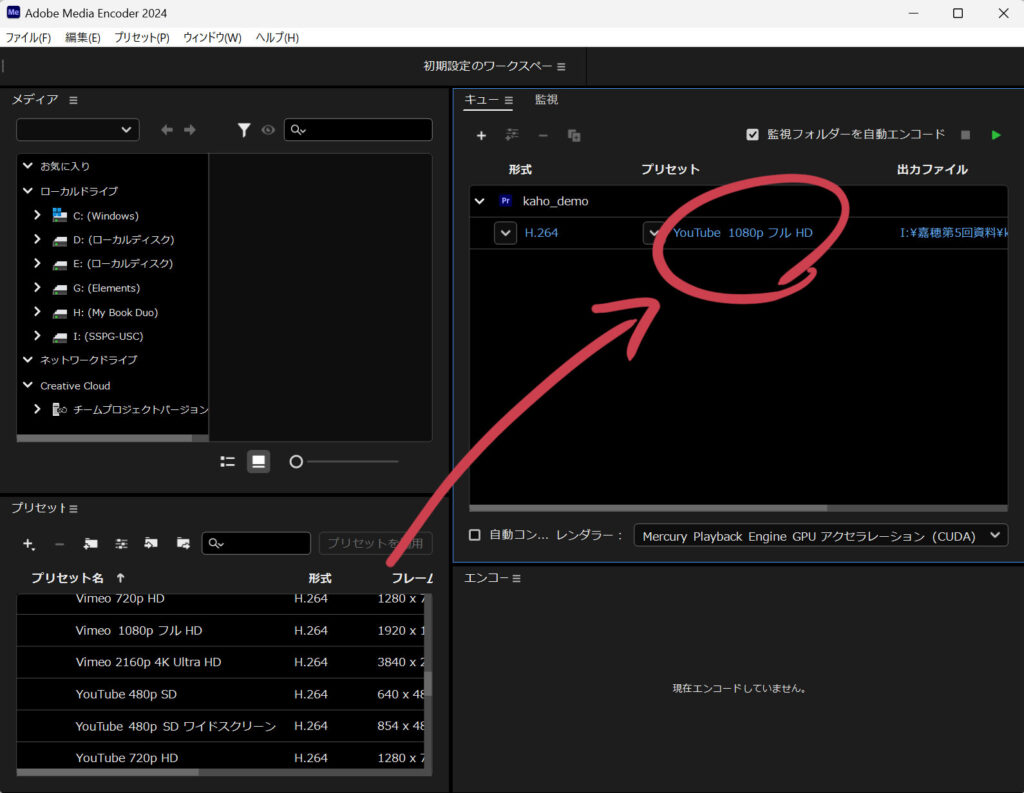Start the queue with the green play button
Screen dimensions: 1024x793
(995, 135)
